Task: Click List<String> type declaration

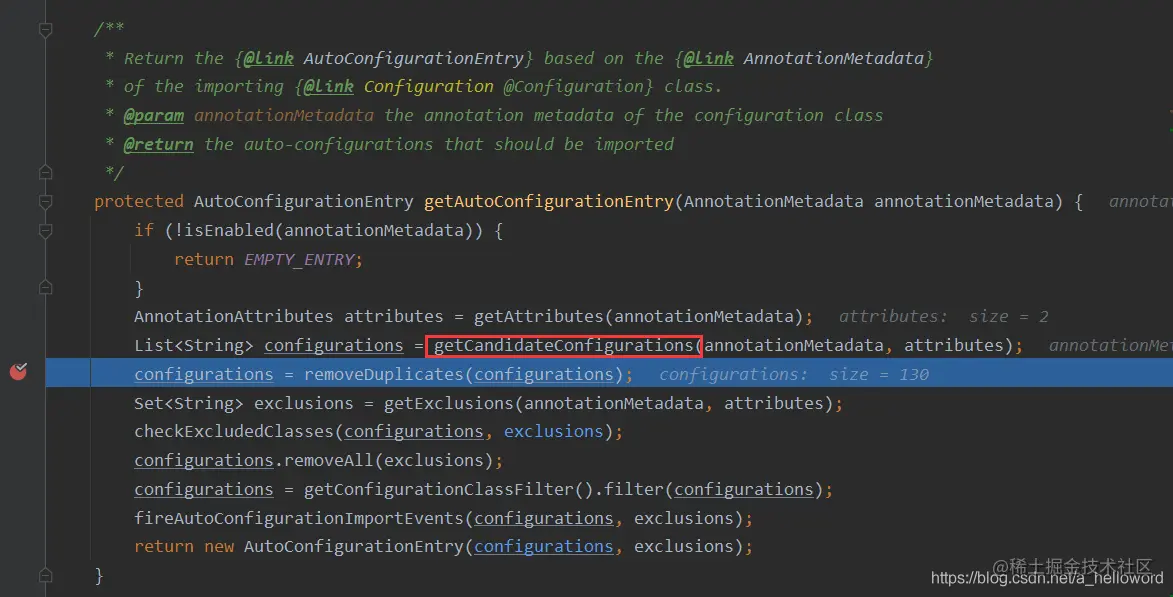Action: (x=194, y=346)
